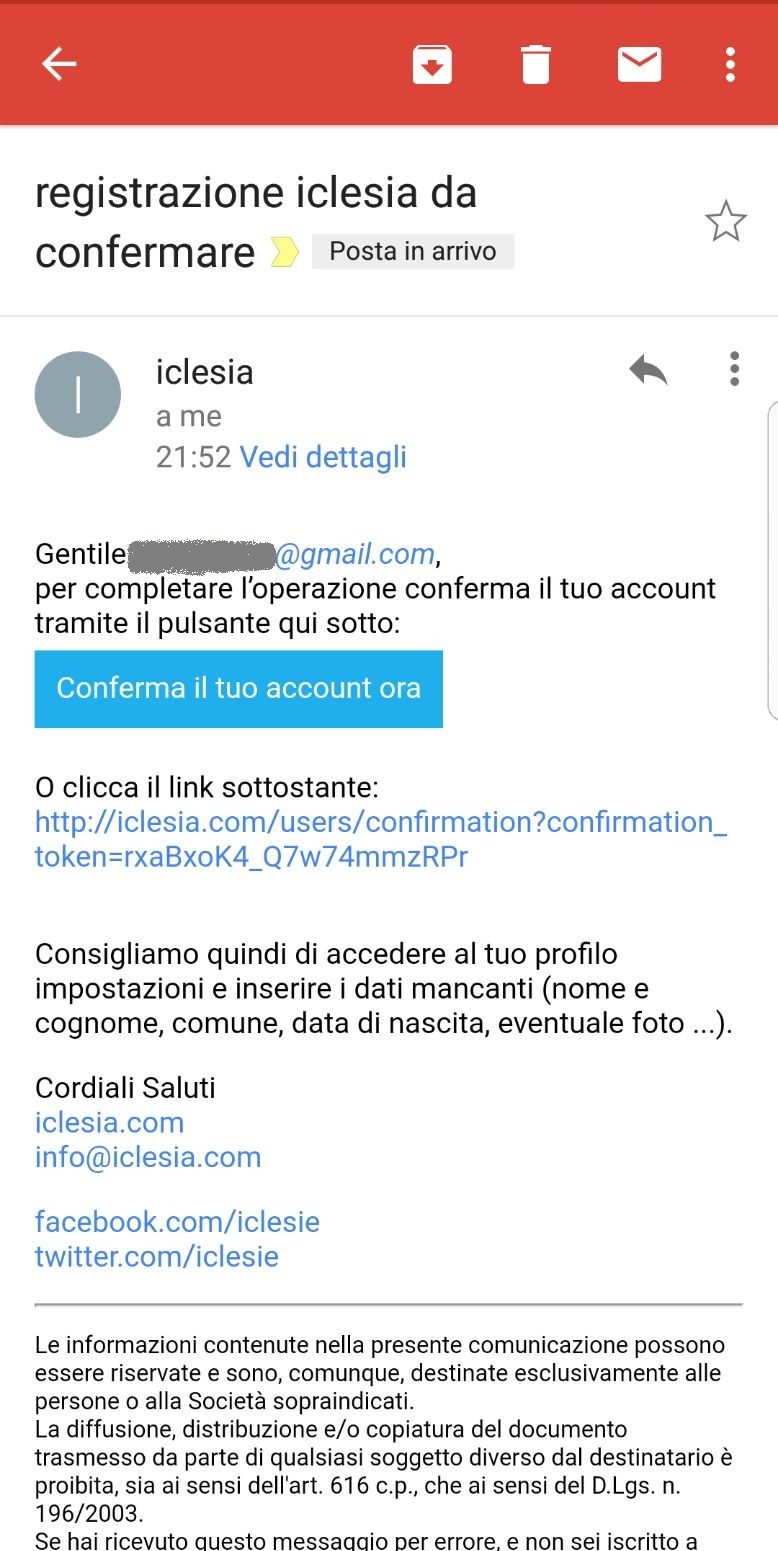The image size is (778, 1551).
Task: Tap the iclesia sender avatar
Action: coord(78,394)
